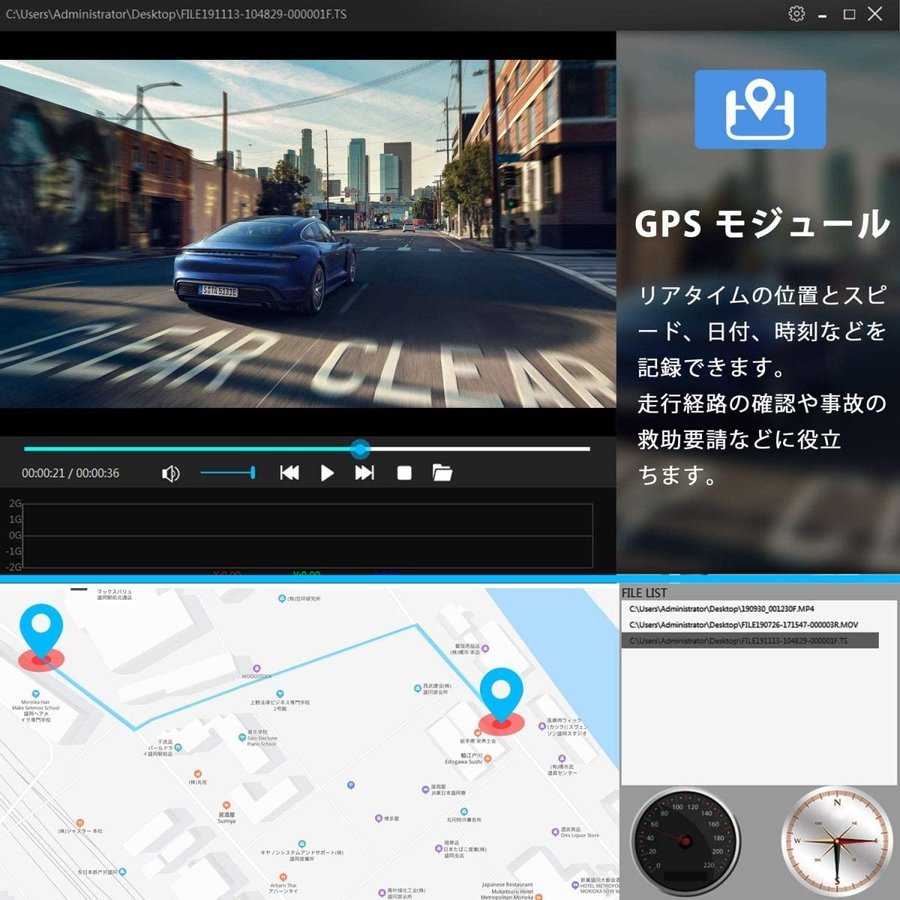Screen dimensions: 900x900
Task: Skip to the previous video file
Action: [x=289, y=473]
